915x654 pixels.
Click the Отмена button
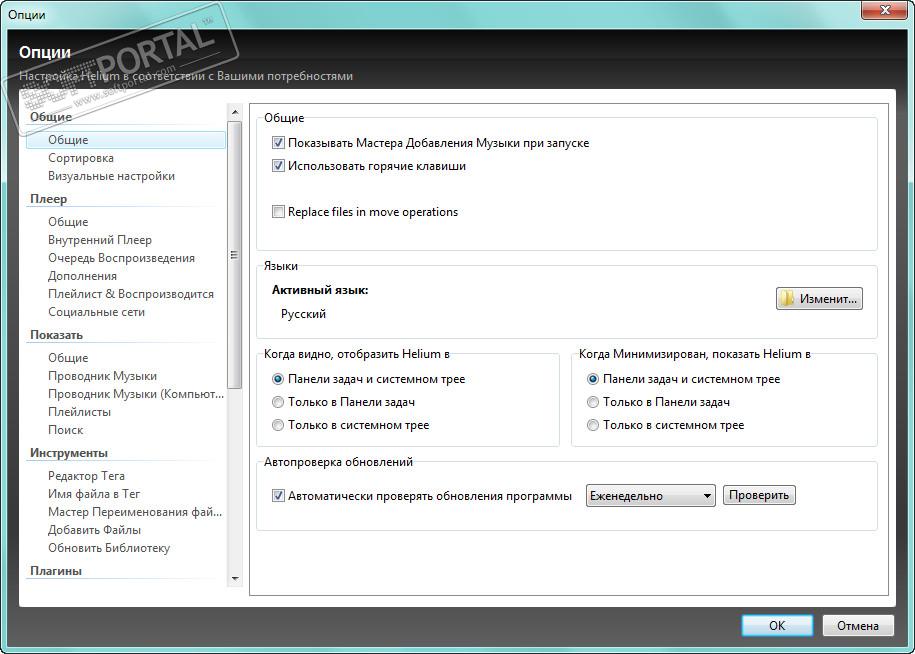(x=858, y=625)
